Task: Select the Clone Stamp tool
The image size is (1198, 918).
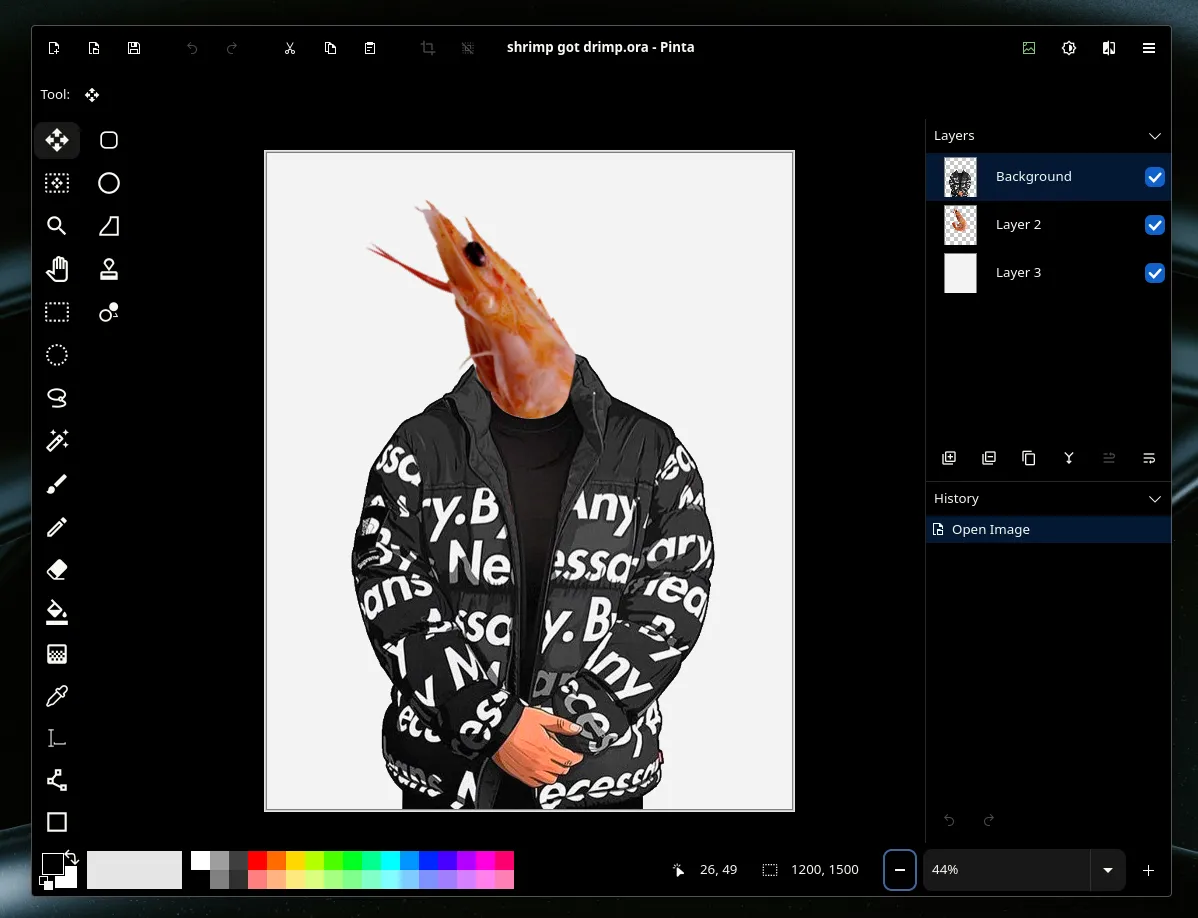Action: point(109,269)
